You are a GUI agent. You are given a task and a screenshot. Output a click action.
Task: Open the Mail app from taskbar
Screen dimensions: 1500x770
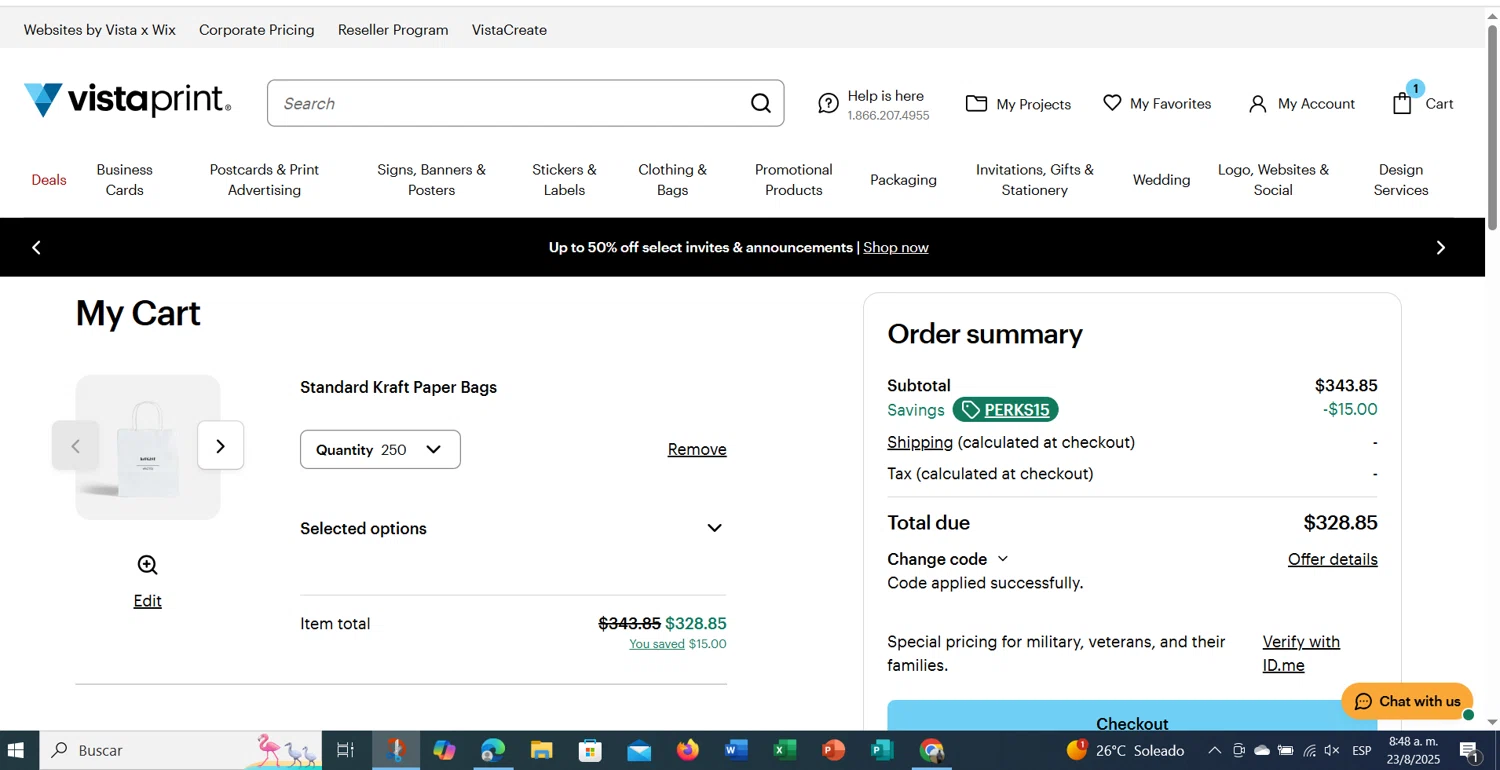(639, 750)
